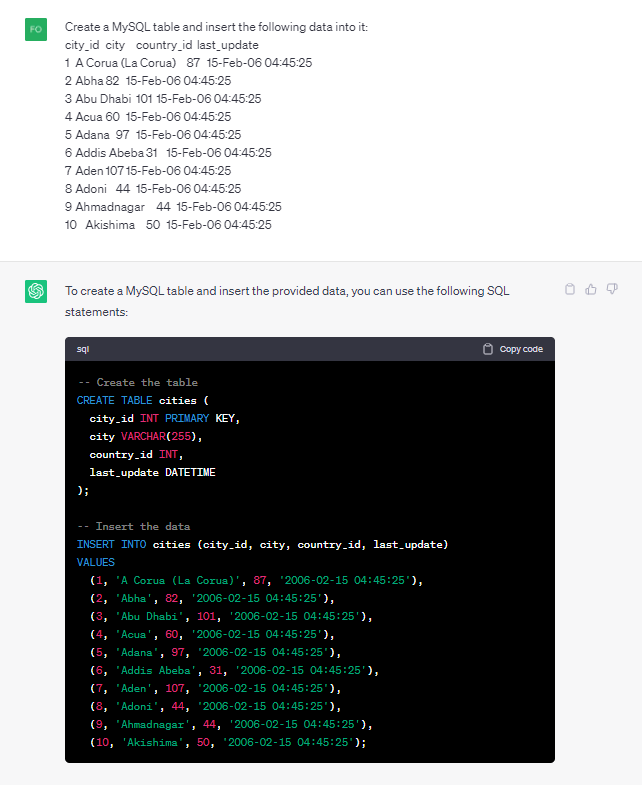Click the FO user avatar
The height and width of the screenshot is (785, 642).
[36, 29]
